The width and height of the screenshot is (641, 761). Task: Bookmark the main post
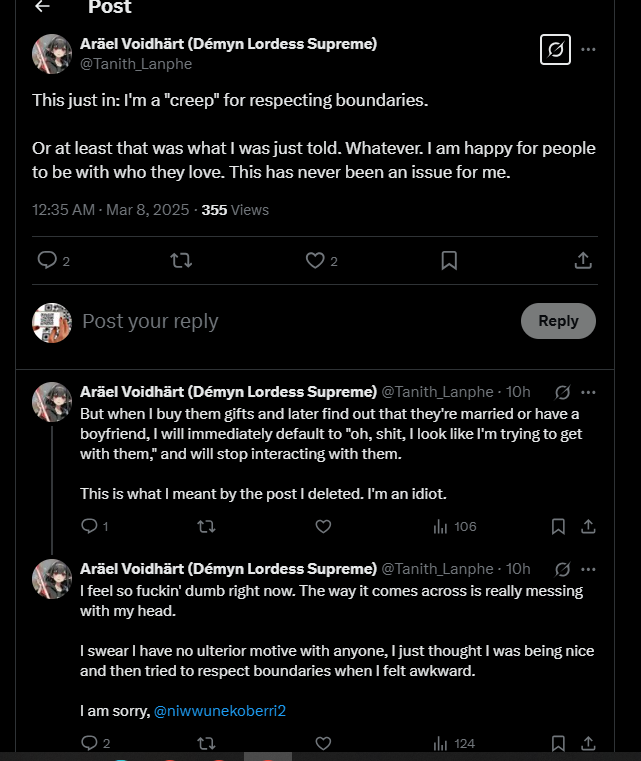coord(449,261)
